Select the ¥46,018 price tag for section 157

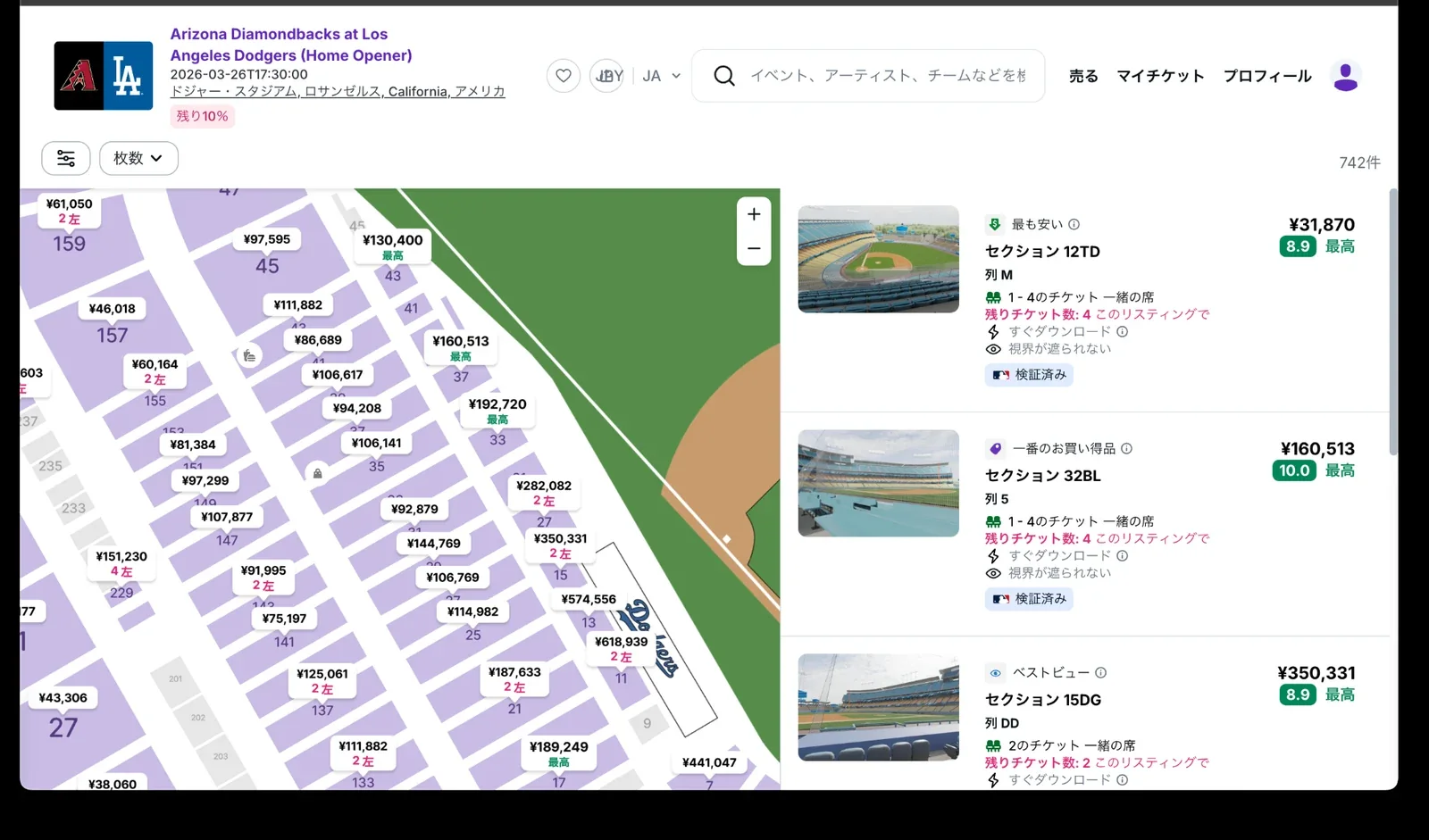(113, 309)
